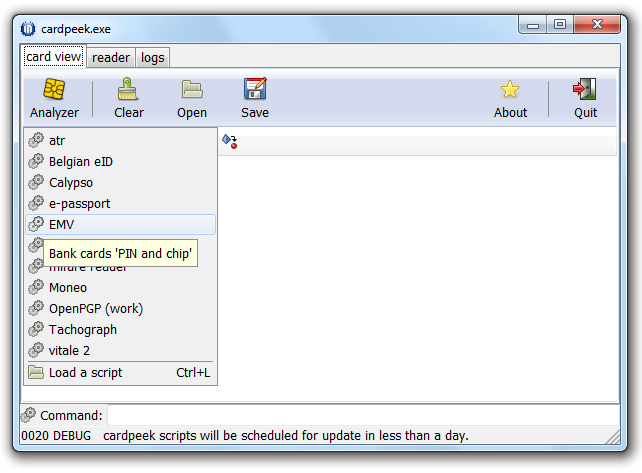Click the Analyzer chip icon
Image resolution: width=642 pixels, height=473 pixels.
(54, 91)
